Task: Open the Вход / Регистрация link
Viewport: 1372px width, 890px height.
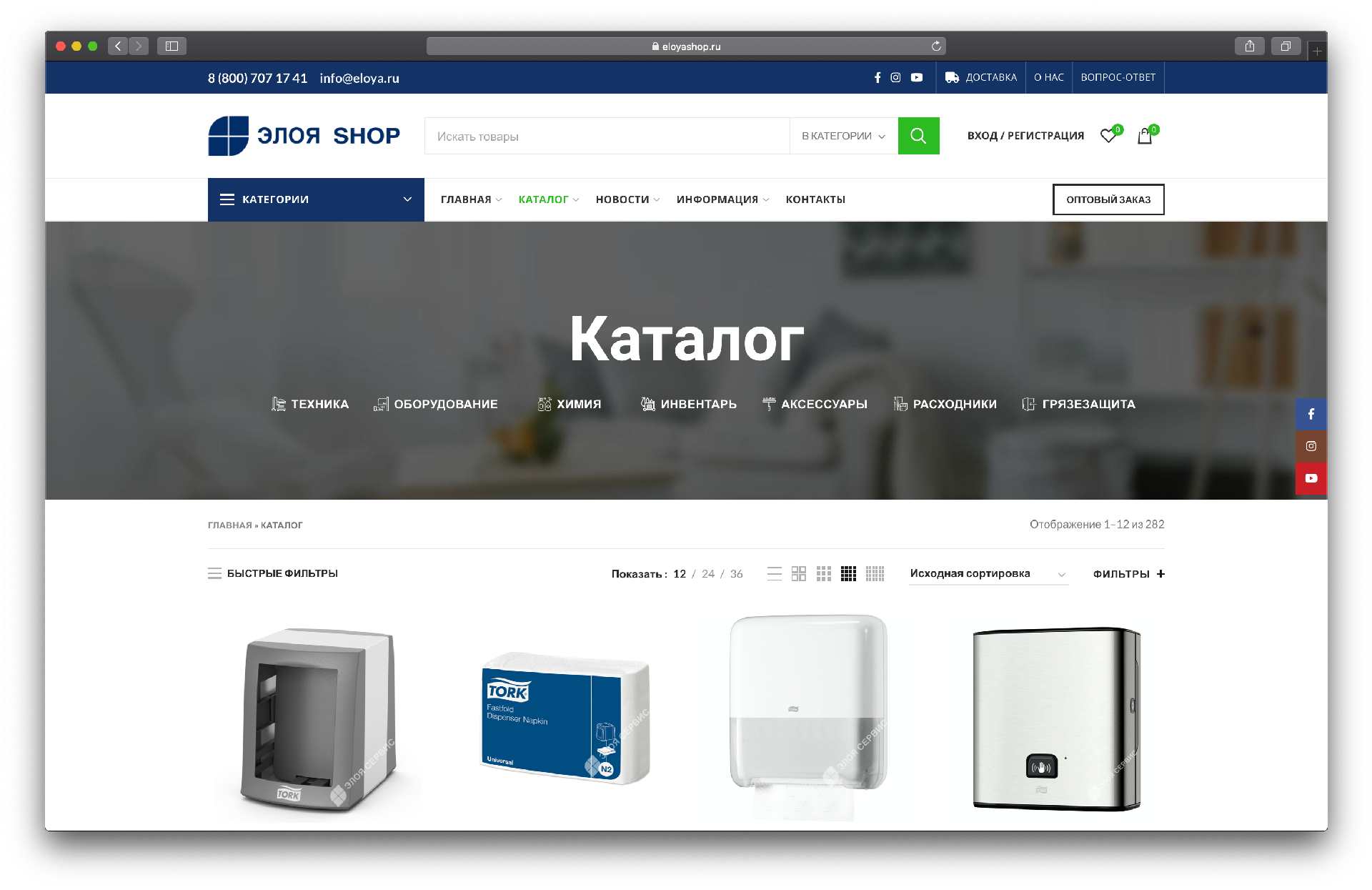Action: [x=1025, y=136]
